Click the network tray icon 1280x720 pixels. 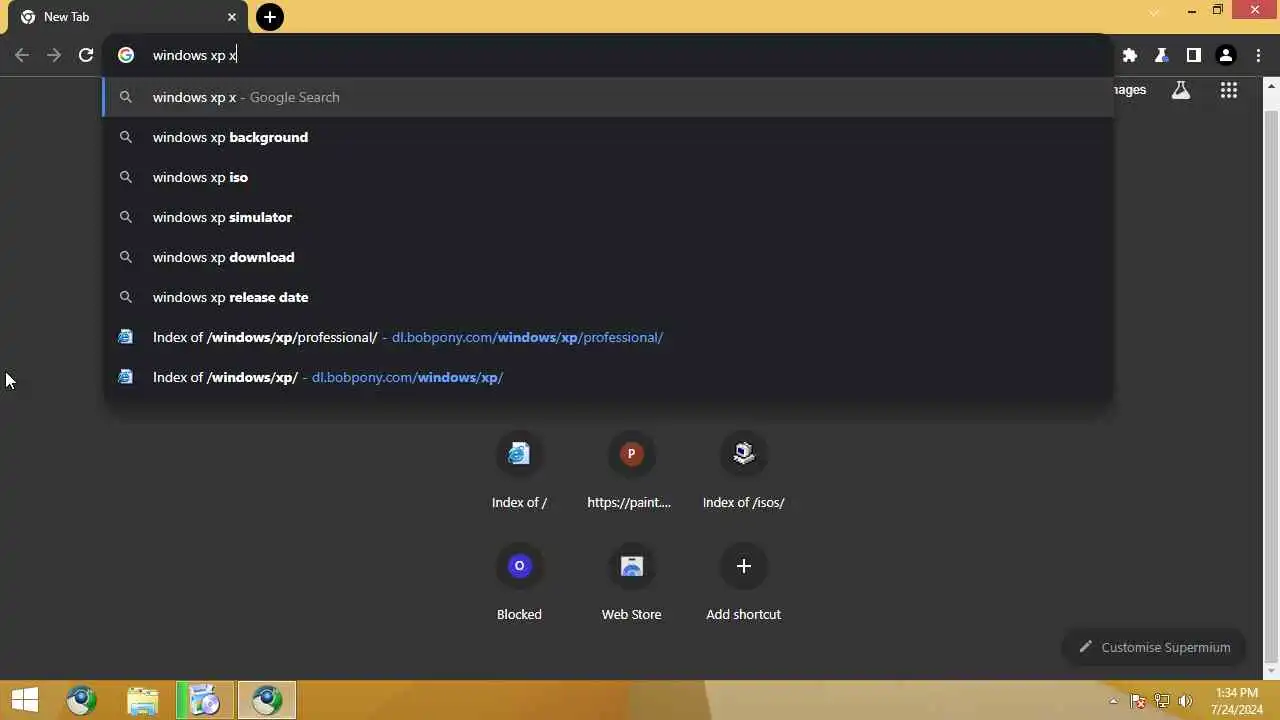1161,701
